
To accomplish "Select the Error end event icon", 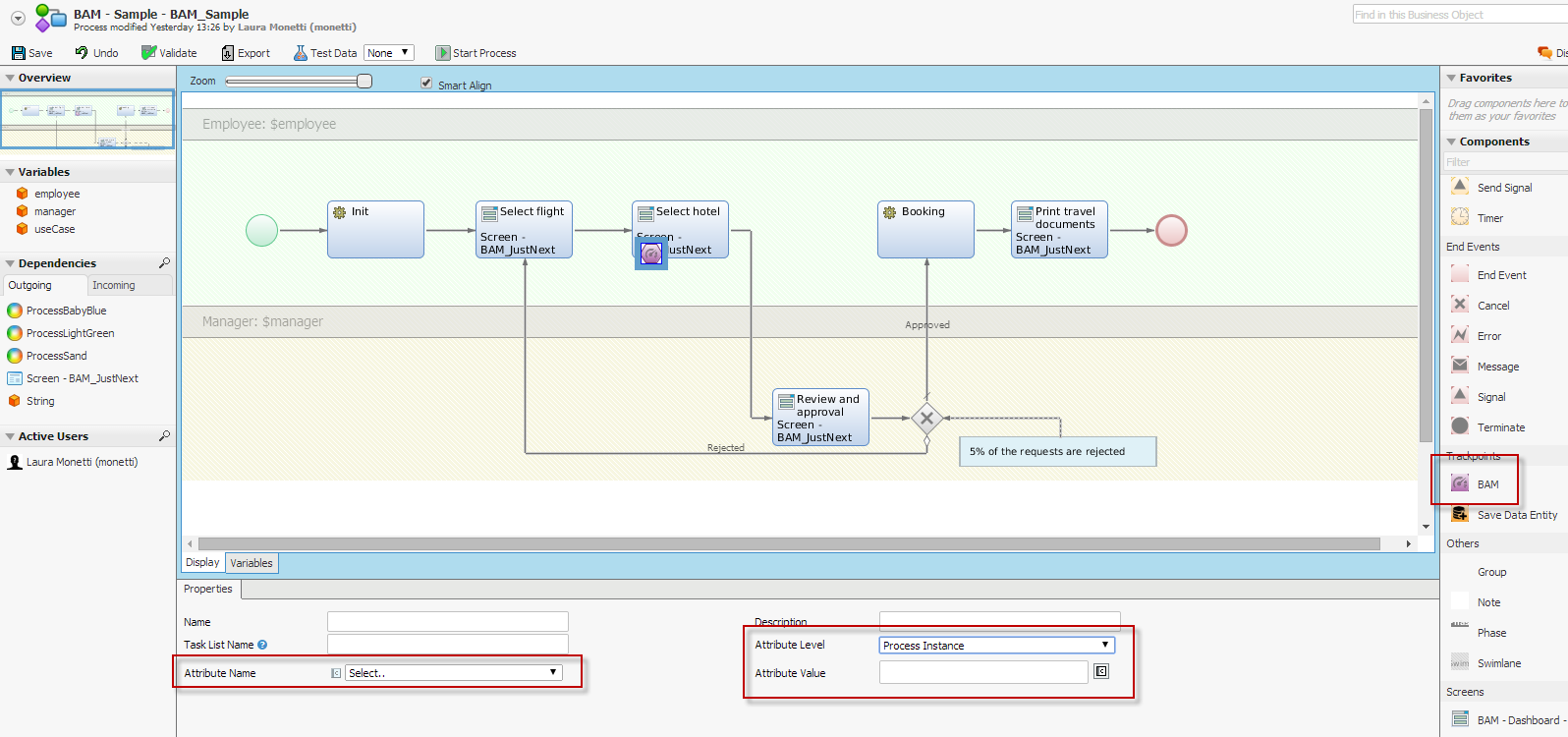I will pyautogui.click(x=1460, y=335).
